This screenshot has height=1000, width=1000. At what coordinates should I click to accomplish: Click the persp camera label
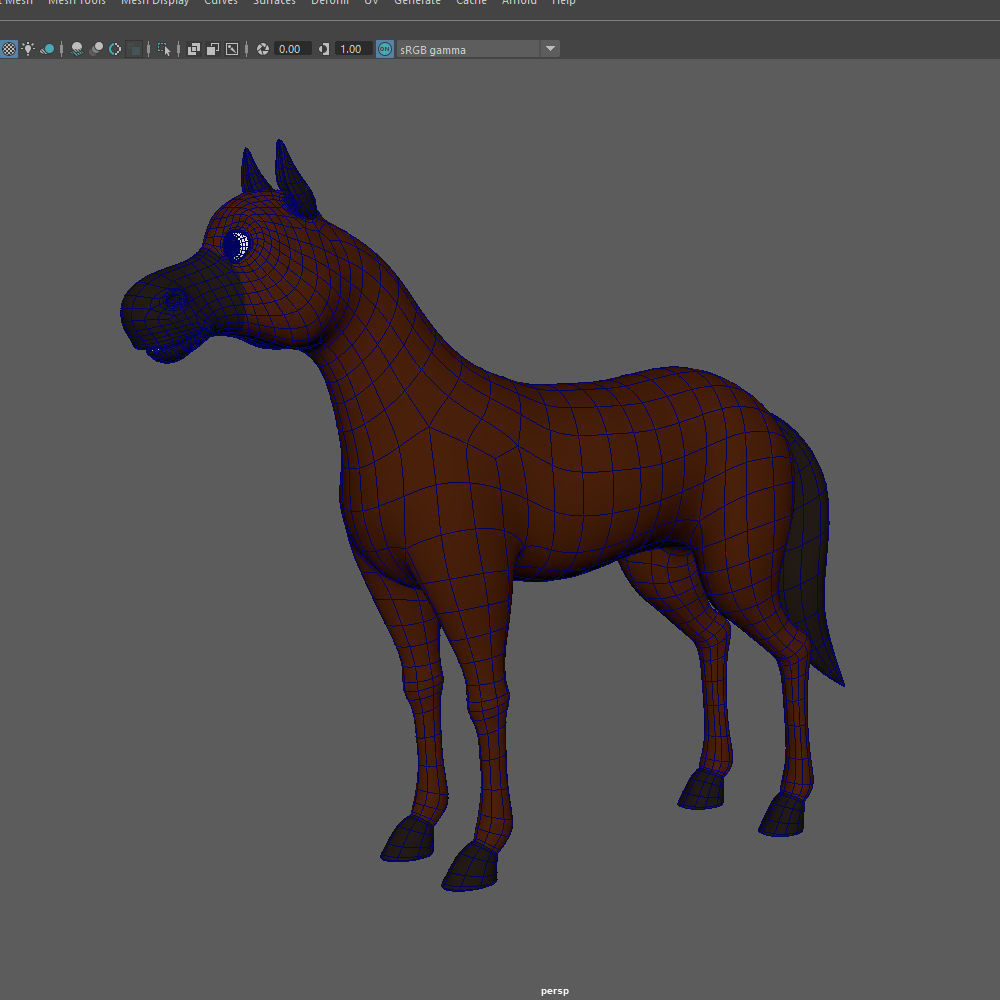[x=554, y=990]
